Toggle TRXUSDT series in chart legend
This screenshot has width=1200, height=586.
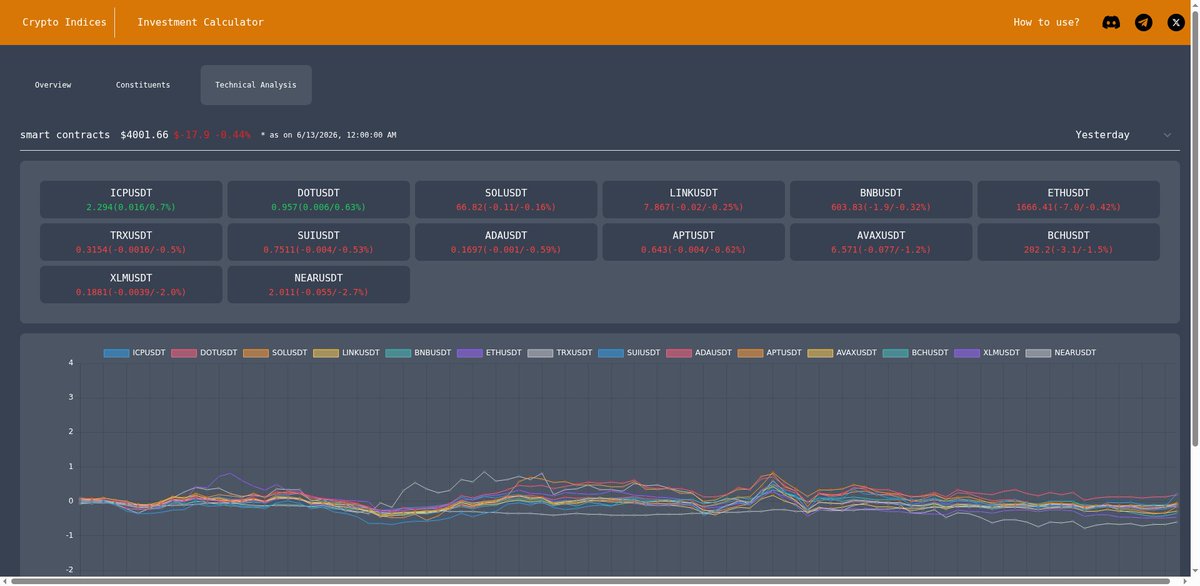(560, 353)
